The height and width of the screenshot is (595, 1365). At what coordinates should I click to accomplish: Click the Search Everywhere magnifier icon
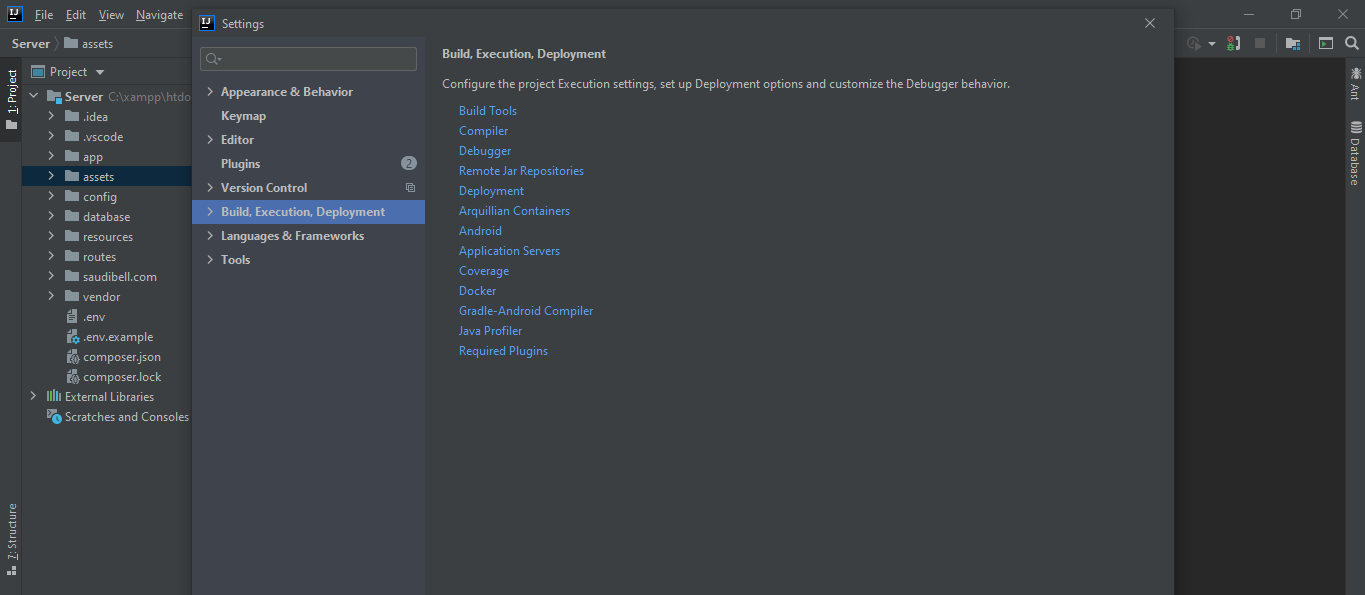click(x=1351, y=43)
